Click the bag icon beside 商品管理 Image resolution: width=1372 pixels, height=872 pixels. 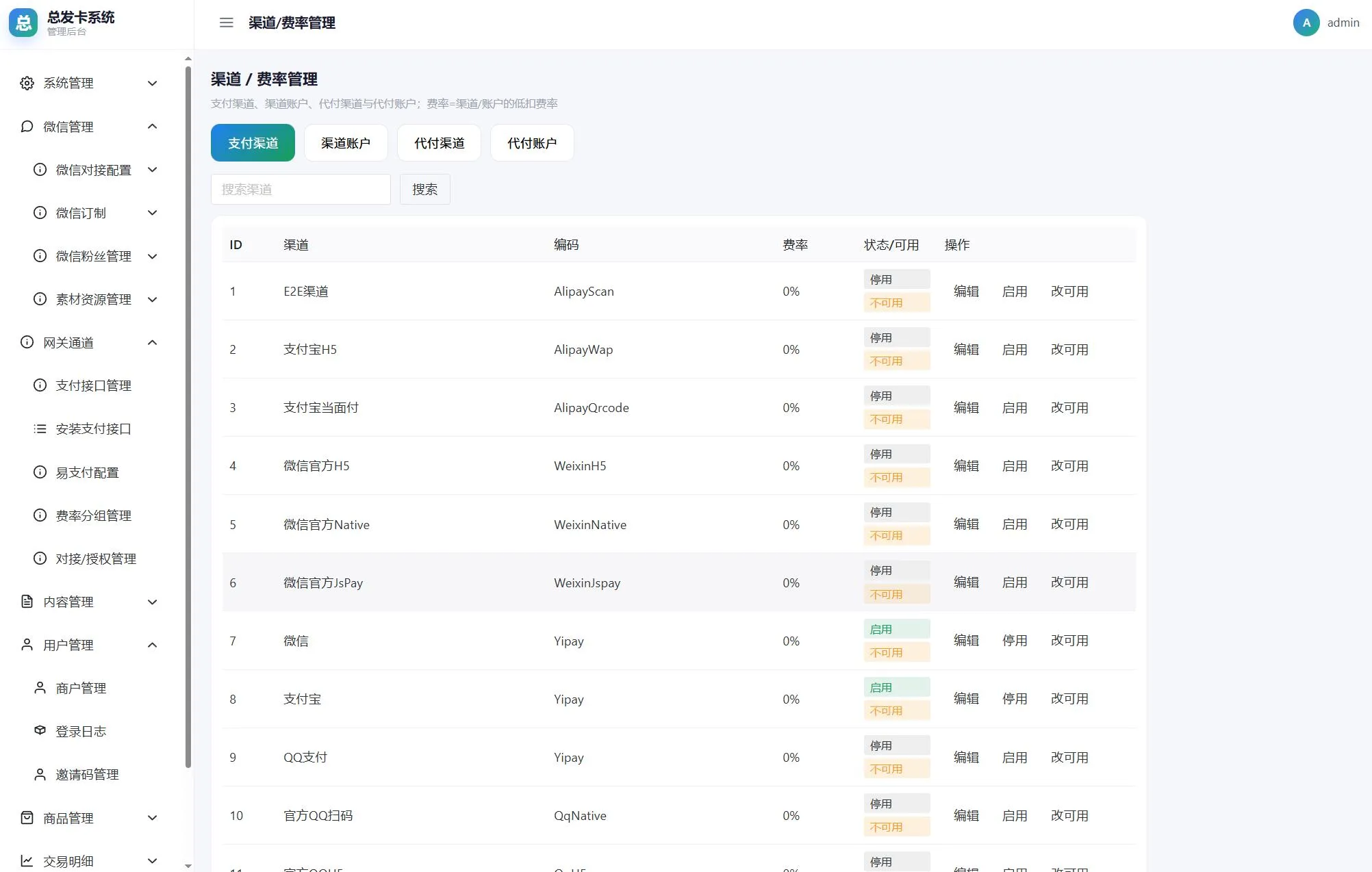pyautogui.click(x=27, y=818)
